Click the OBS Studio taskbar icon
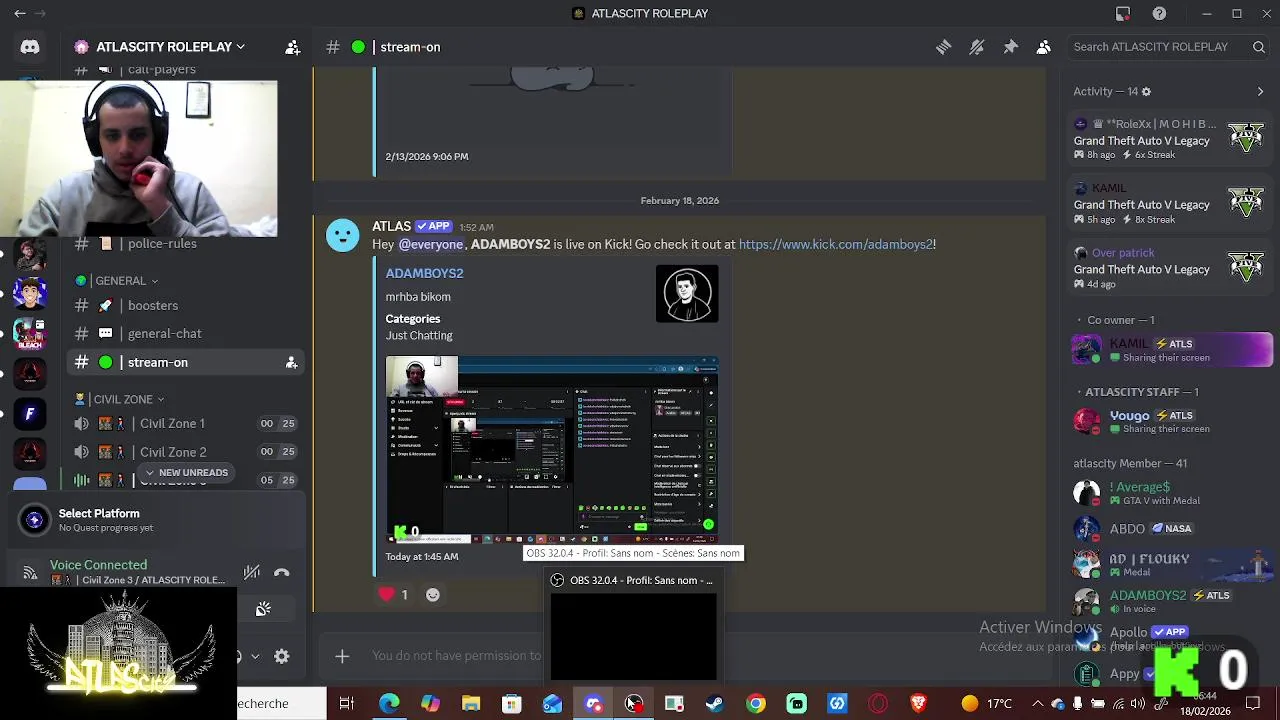 [634, 704]
